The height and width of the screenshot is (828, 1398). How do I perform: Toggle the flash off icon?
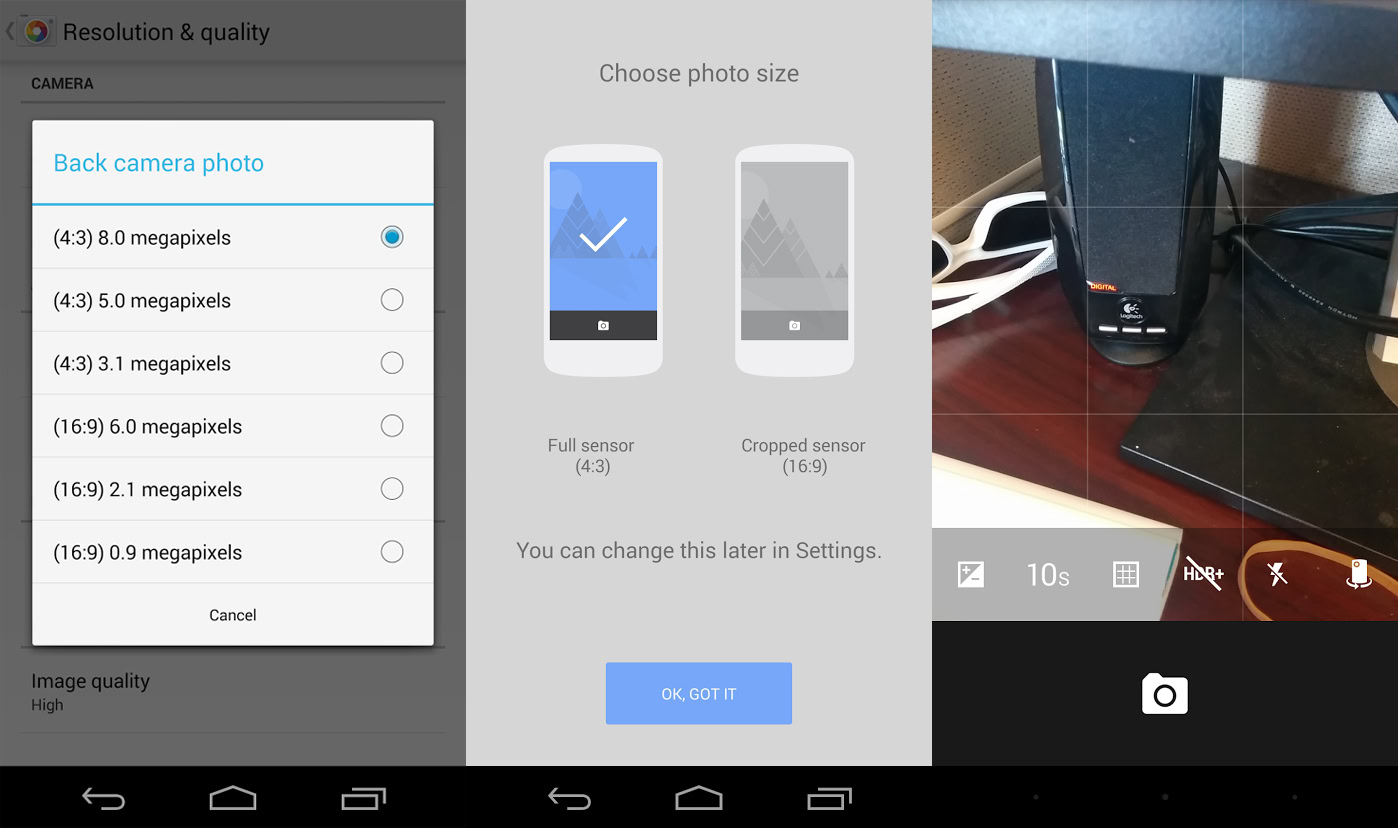[1277, 574]
